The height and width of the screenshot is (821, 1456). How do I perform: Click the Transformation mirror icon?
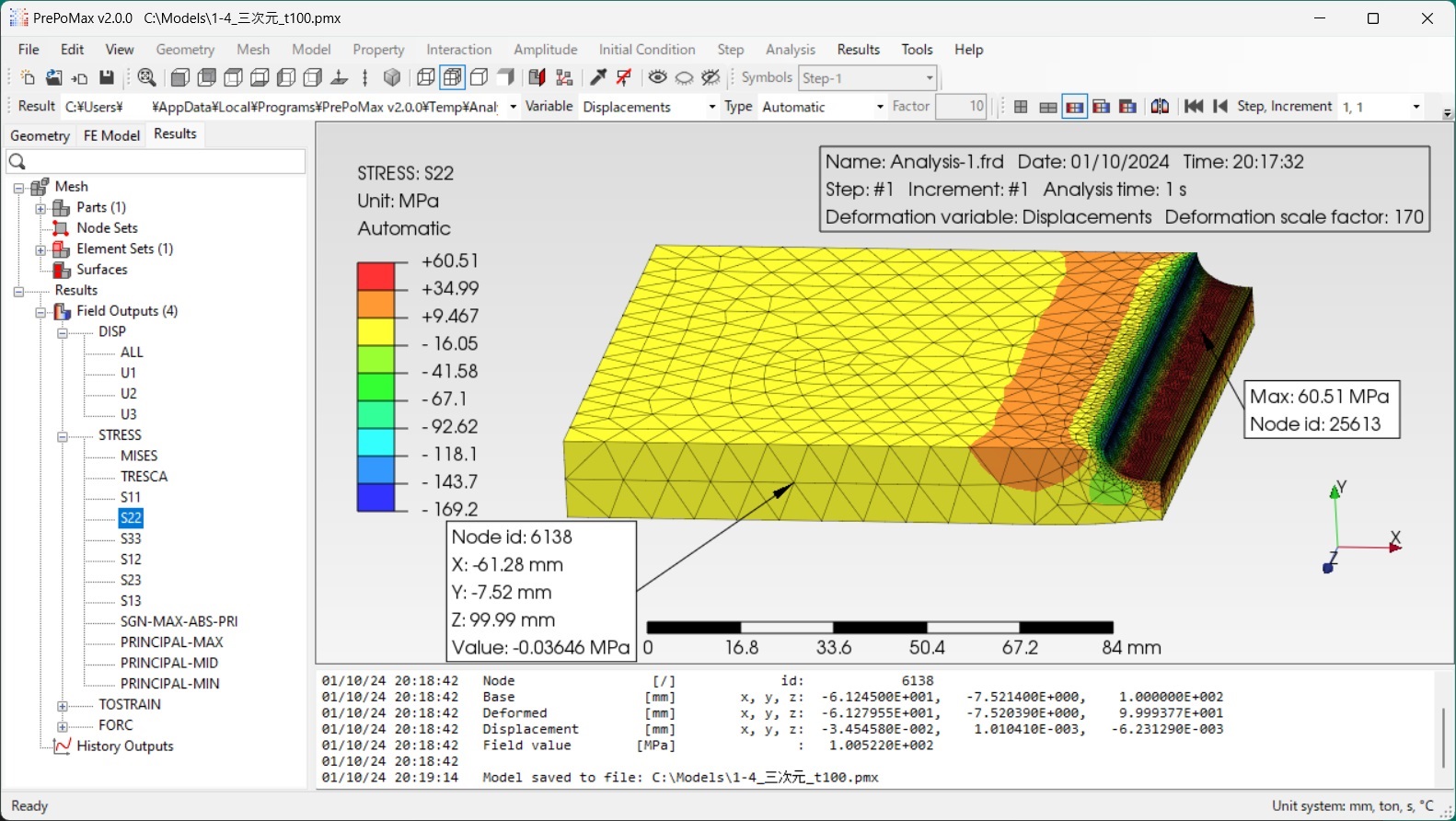pos(1160,107)
